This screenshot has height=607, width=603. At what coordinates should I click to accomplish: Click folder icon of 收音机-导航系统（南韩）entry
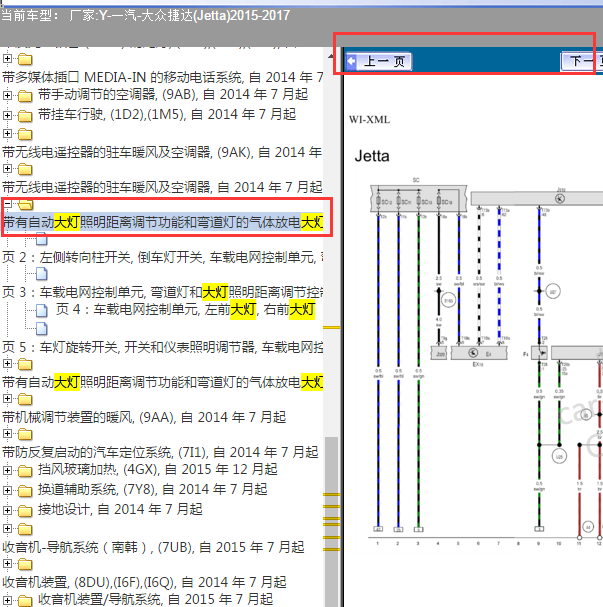click(25, 529)
